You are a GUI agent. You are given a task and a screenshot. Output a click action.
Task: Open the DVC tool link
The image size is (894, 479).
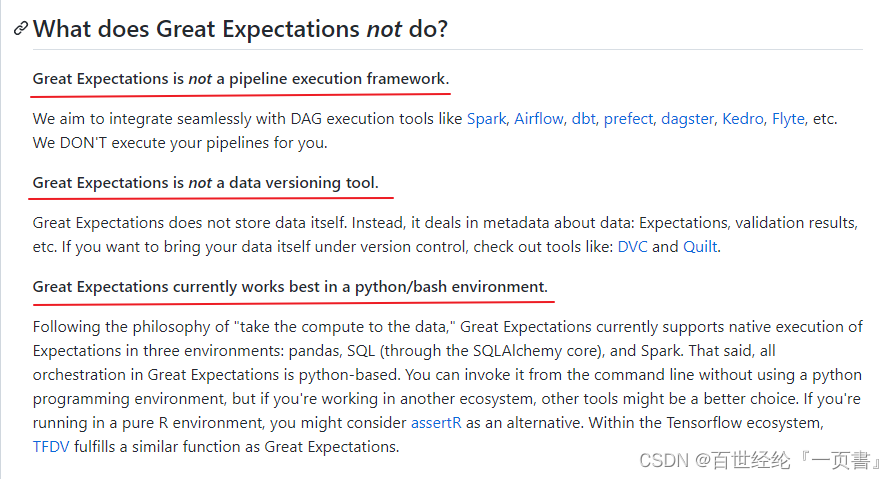click(x=632, y=246)
